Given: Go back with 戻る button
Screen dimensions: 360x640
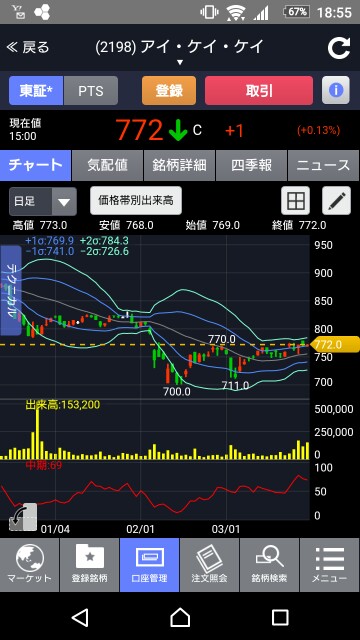Looking at the screenshot, I should [28, 47].
